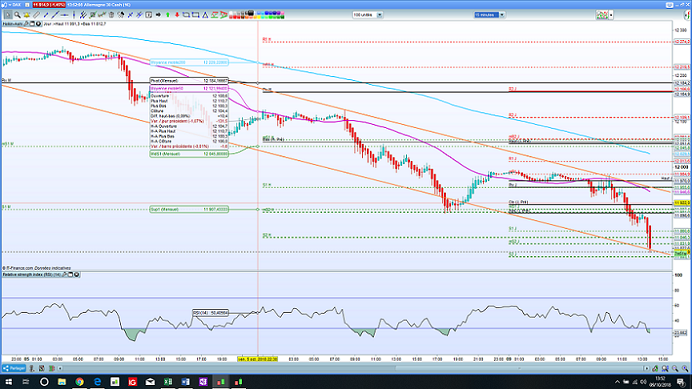This screenshot has height=389, width=692.
Task: Select the vertical line drawing tool
Action: point(74,15)
